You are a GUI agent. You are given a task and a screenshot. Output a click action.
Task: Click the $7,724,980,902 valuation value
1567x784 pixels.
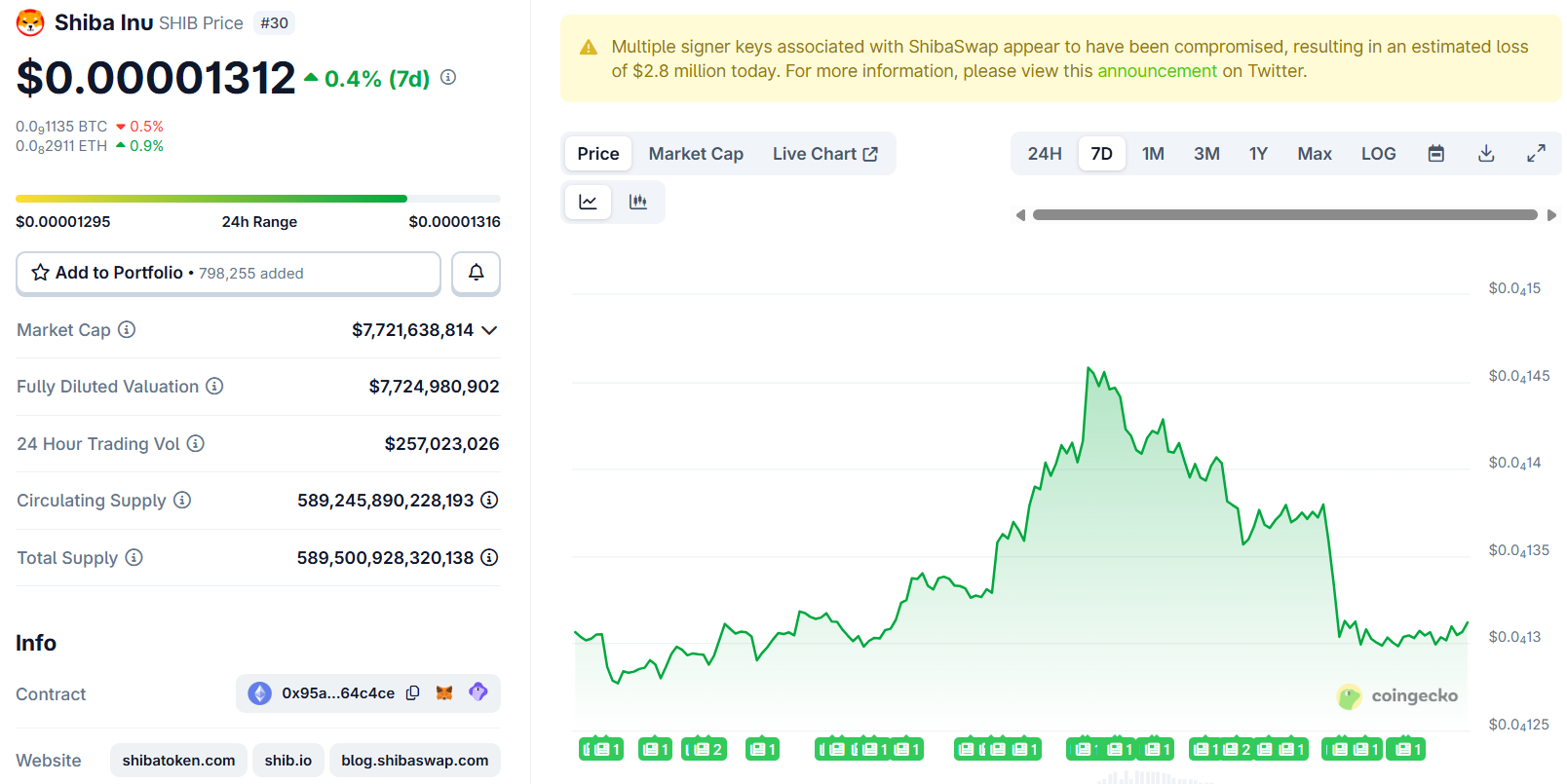pyautogui.click(x=435, y=387)
